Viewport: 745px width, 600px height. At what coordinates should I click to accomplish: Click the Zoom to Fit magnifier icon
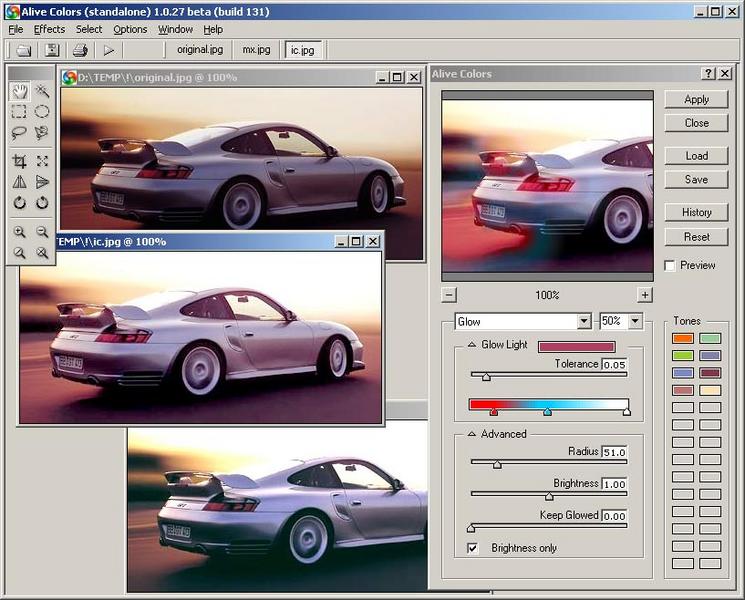point(19,253)
